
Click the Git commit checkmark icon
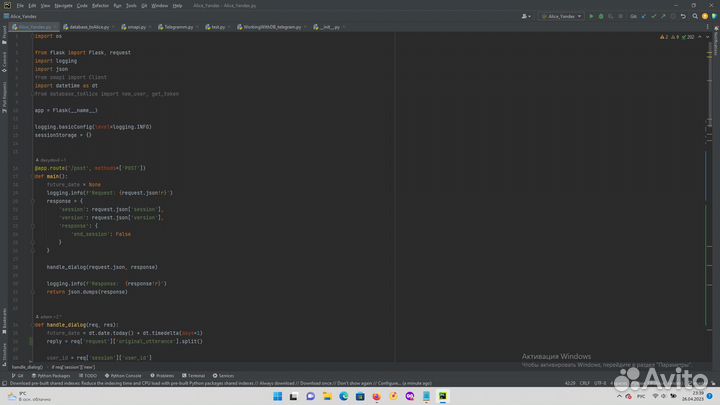pyautogui.click(x=653, y=16)
